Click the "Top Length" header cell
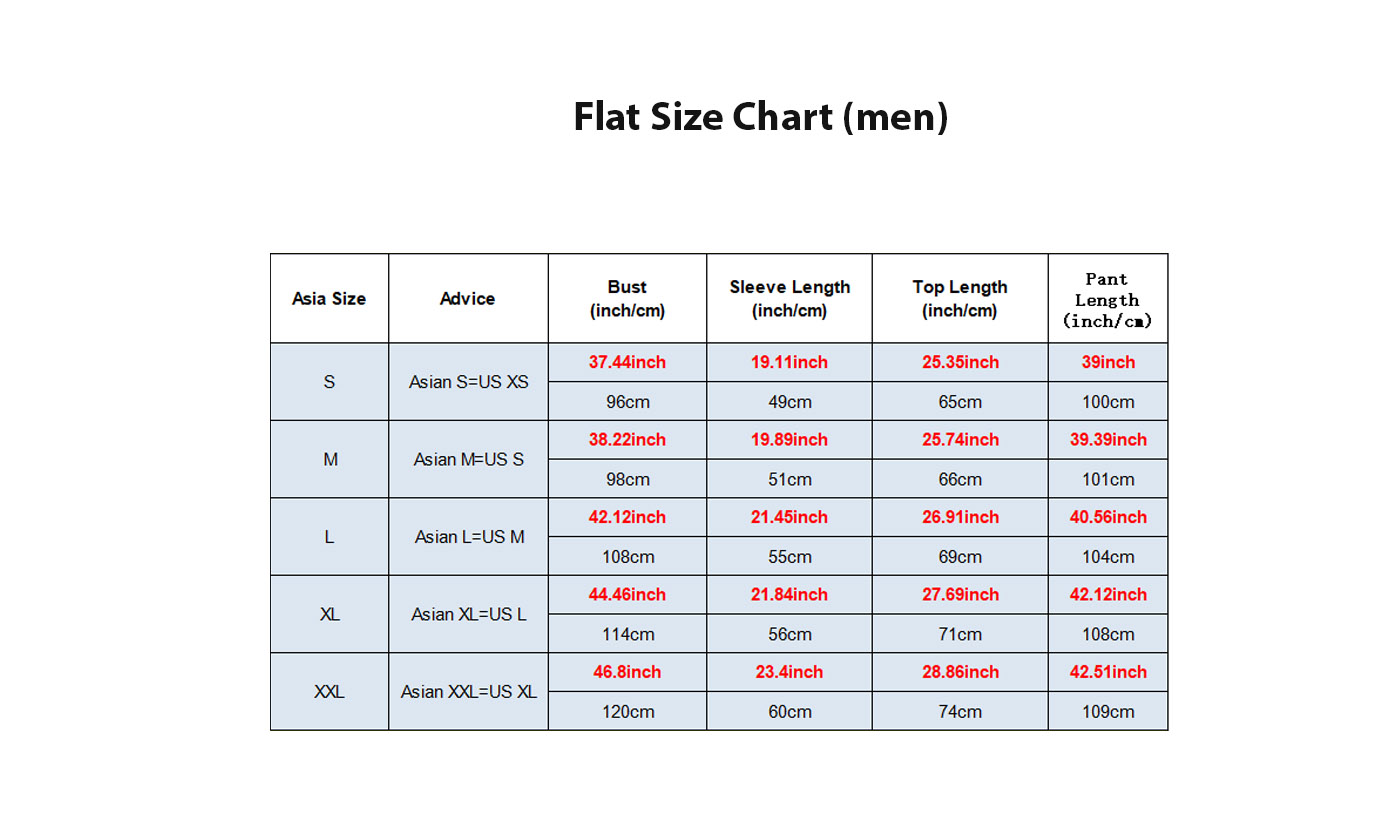1400x840 pixels. pyautogui.click(x=959, y=299)
